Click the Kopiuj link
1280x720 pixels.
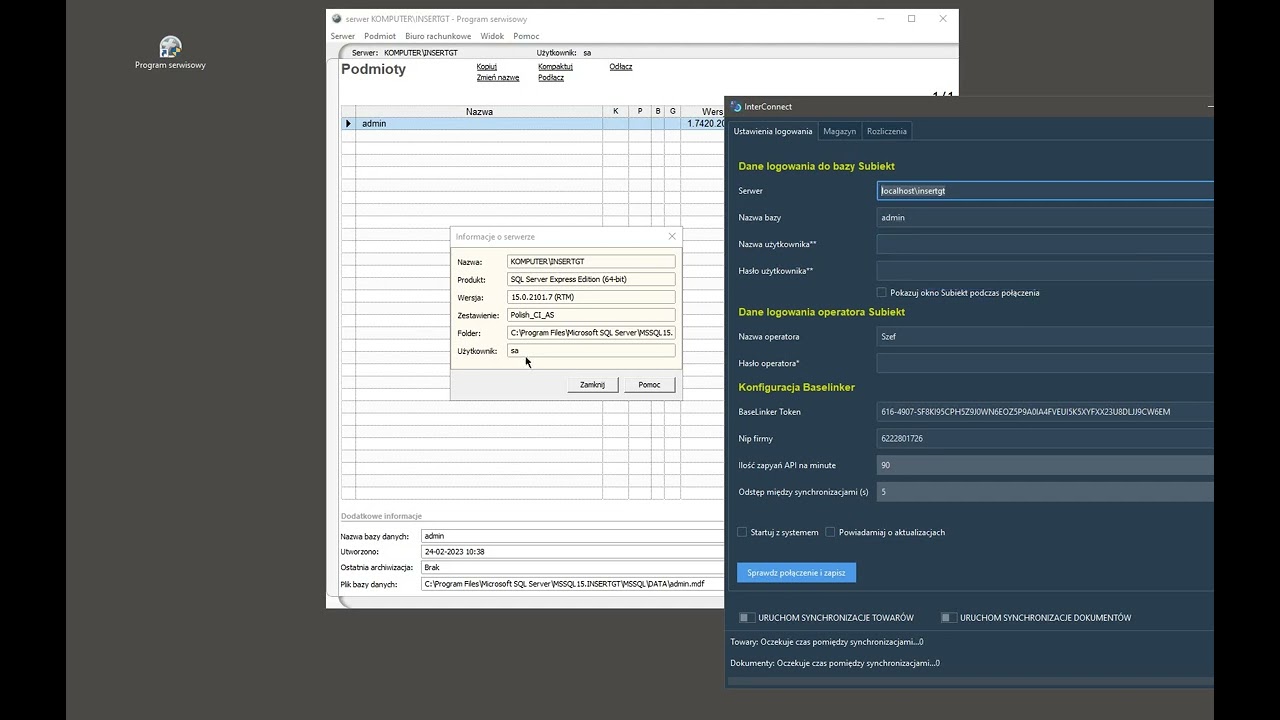(x=487, y=67)
